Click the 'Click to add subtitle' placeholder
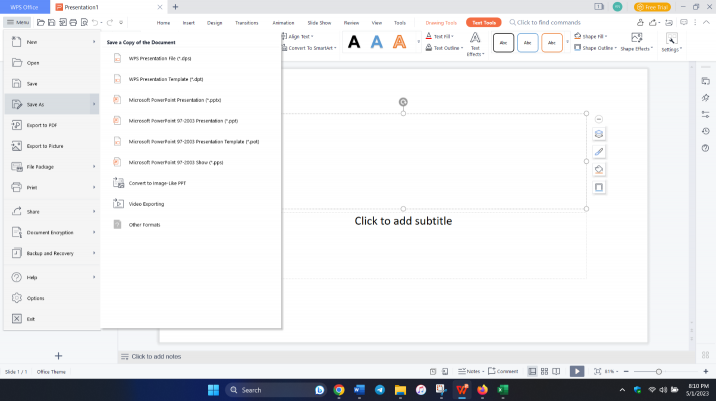The width and height of the screenshot is (716, 401). click(403, 221)
